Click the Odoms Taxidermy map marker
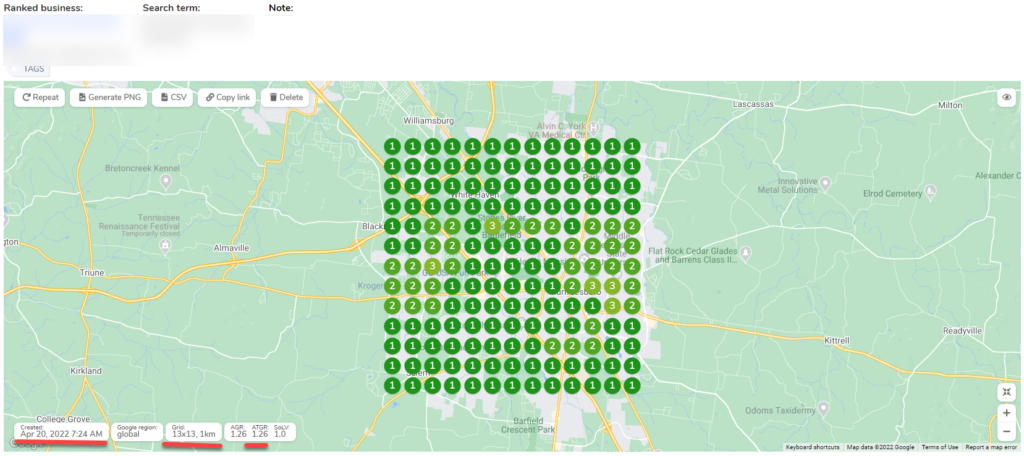The image size is (1024, 456). click(823, 408)
